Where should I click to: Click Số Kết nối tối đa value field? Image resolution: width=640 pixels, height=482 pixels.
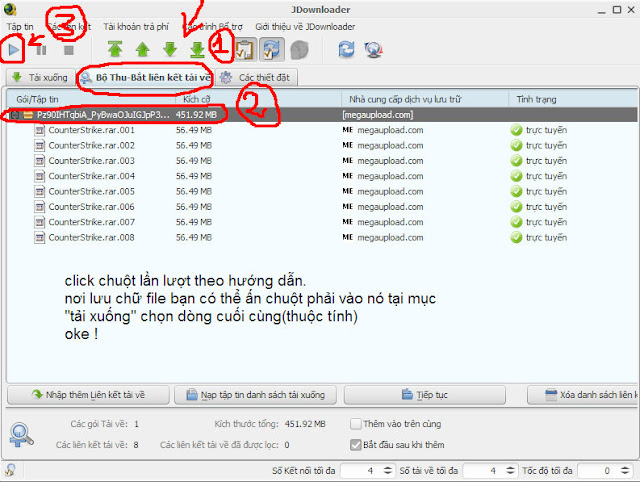[361, 471]
